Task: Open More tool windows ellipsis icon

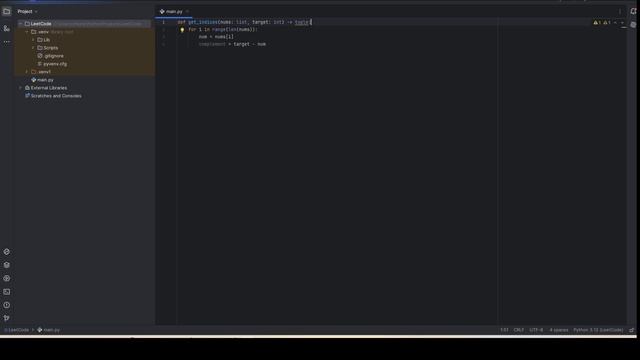Action: pos(7,42)
